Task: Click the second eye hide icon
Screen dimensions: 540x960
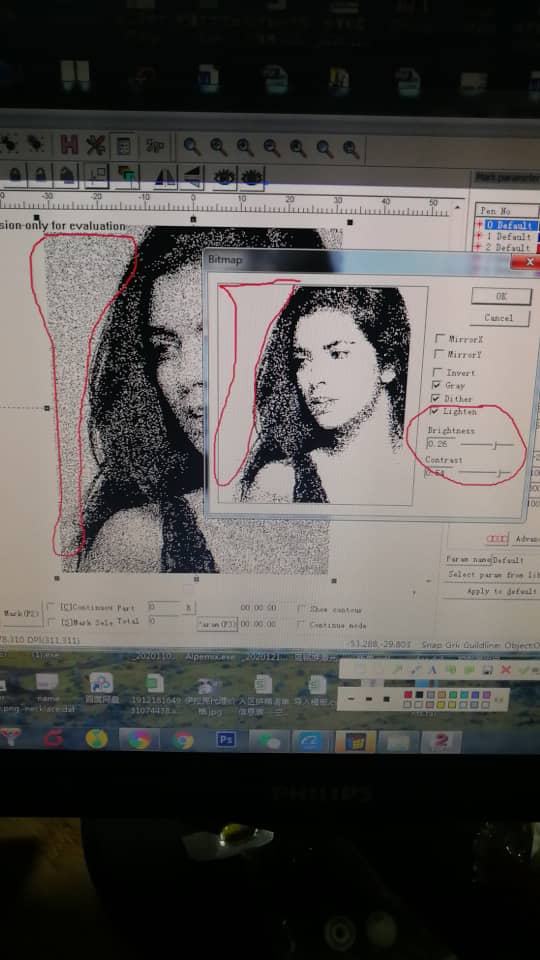Action: [x=252, y=178]
